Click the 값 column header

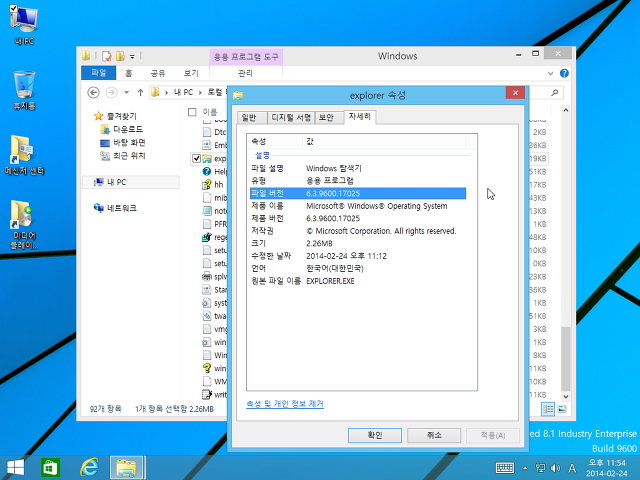(x=384, y=141)
